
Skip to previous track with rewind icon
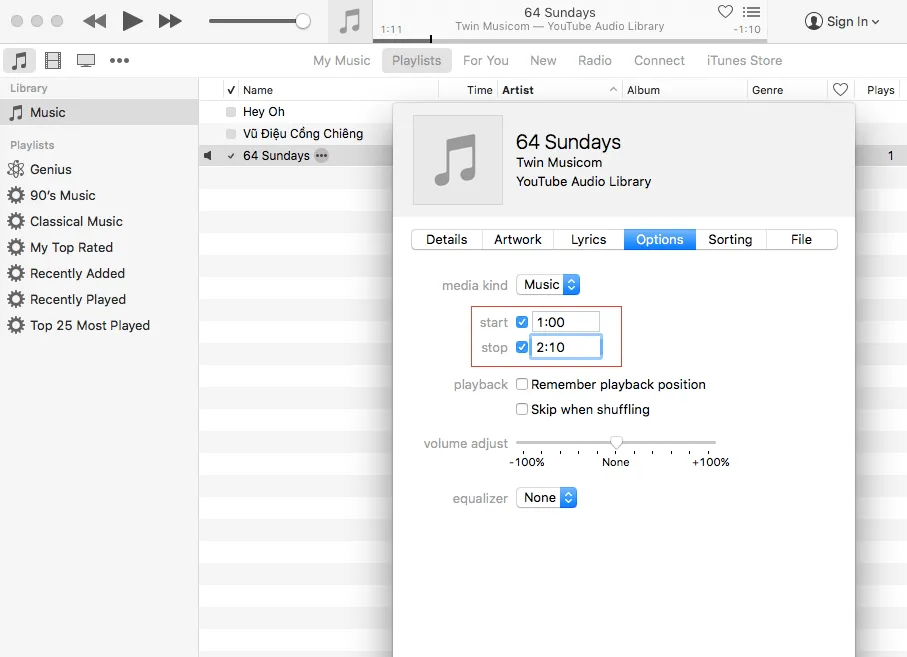click(x=94, y=21)
